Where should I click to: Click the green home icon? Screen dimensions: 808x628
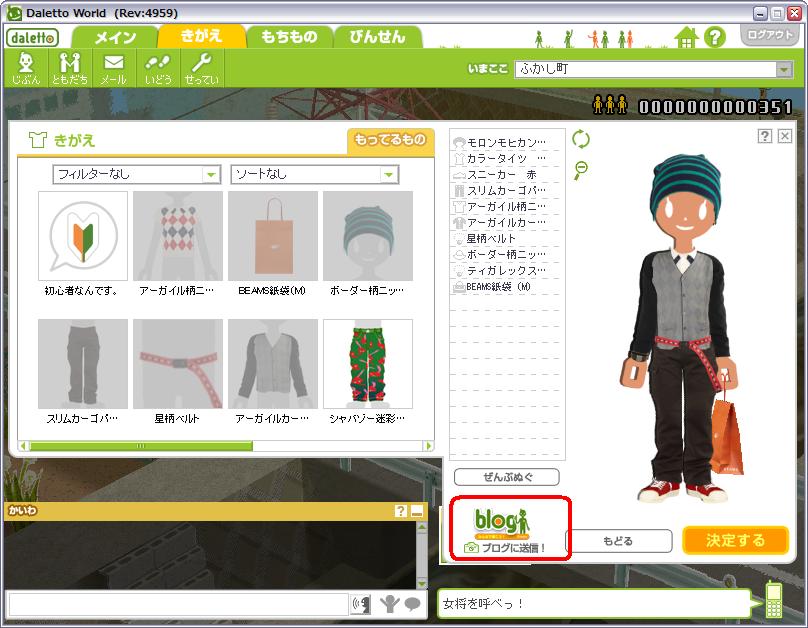click(x=686, y=38)
